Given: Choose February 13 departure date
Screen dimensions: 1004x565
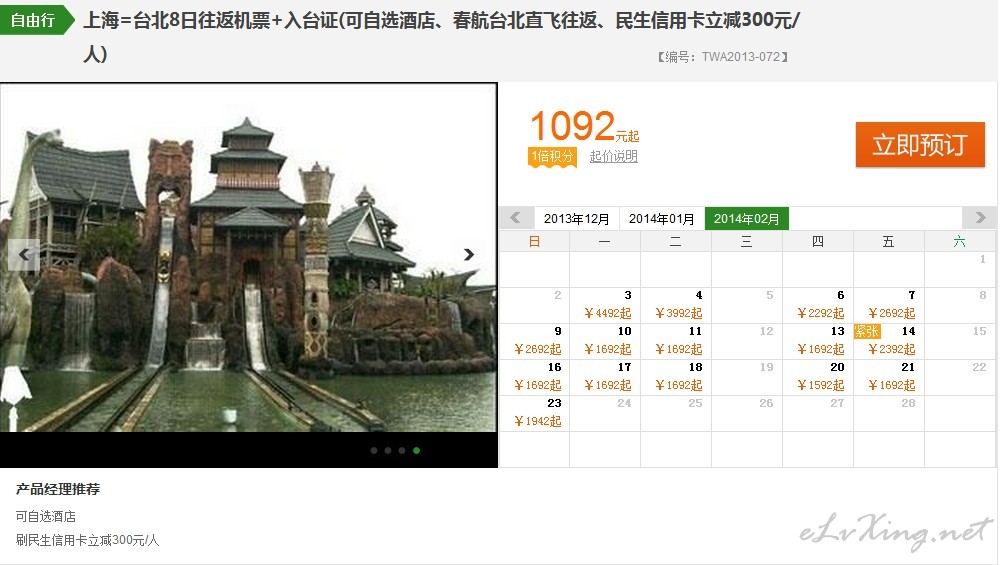Looking at the screenshot, I should [x=818, y=341].
